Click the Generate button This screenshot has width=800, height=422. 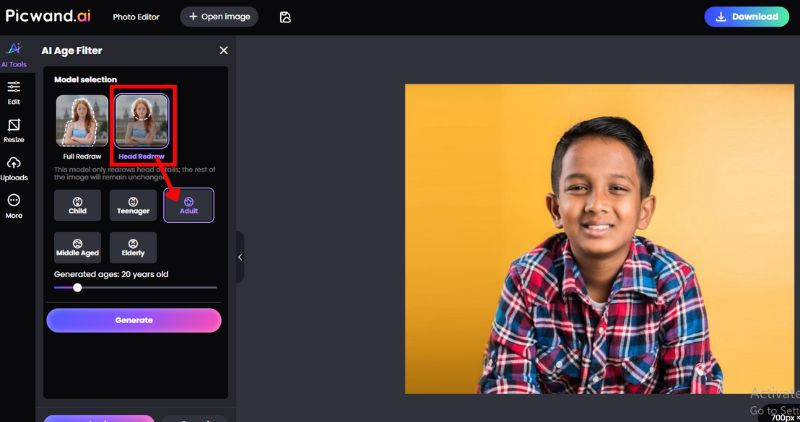coord(134,320)
